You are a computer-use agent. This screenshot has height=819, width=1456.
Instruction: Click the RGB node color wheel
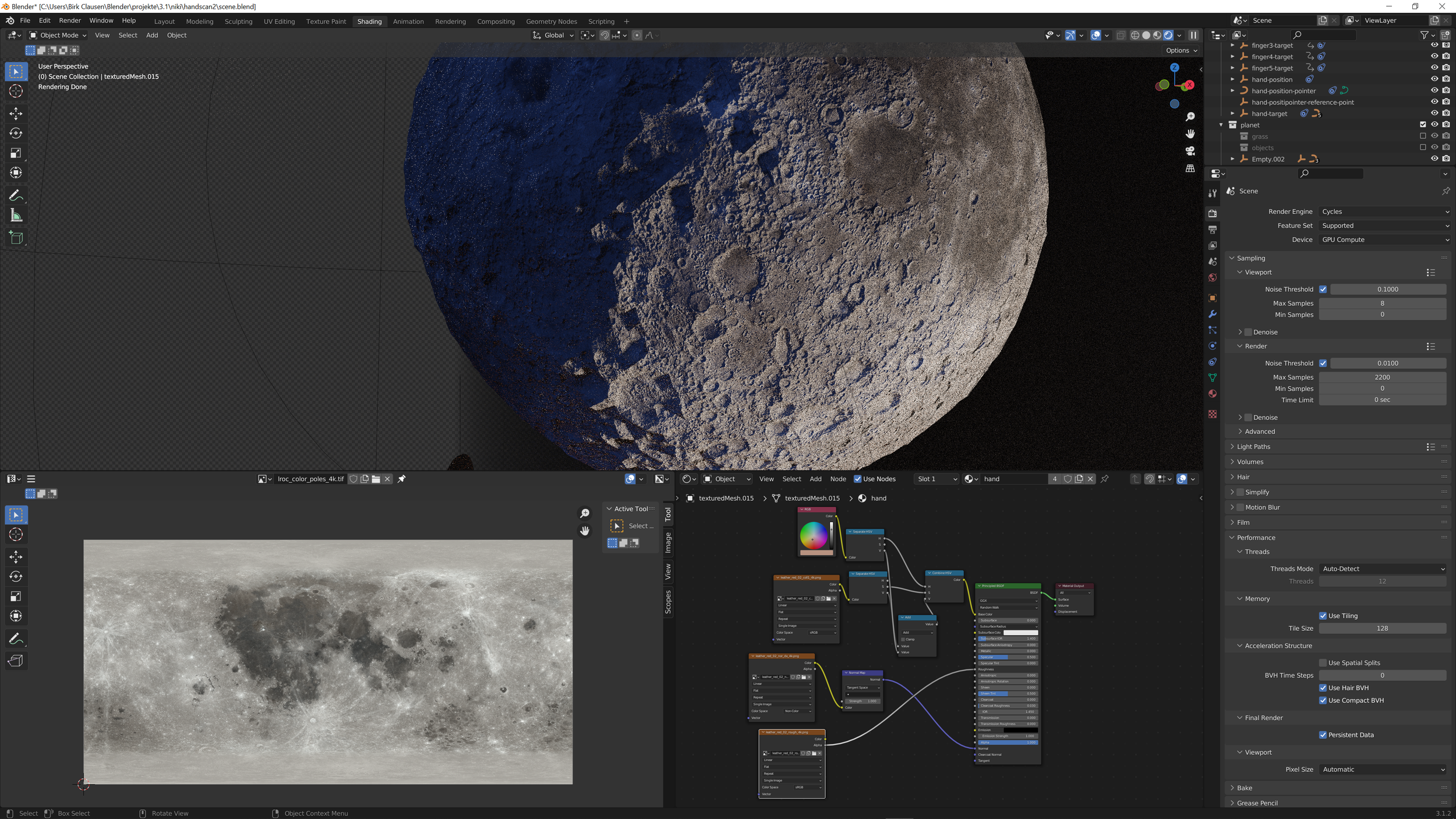(x=814, y=535)
